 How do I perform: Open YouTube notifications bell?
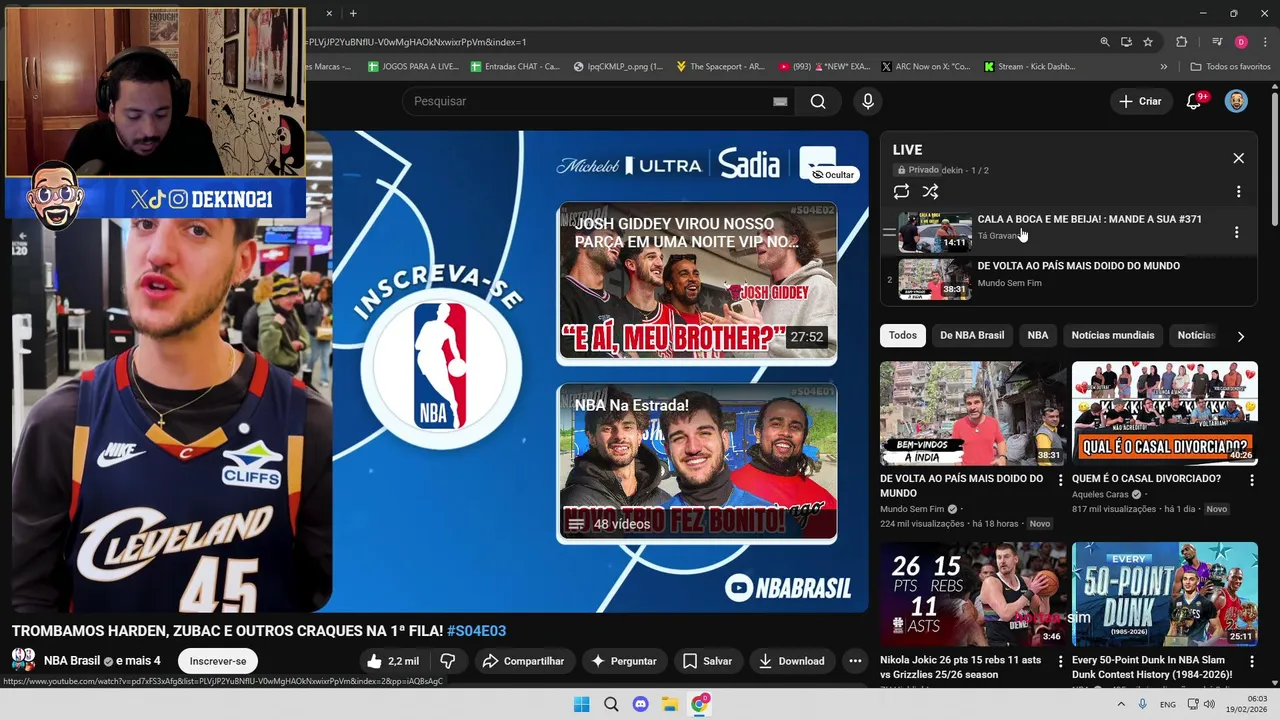tap(1194, 101)
